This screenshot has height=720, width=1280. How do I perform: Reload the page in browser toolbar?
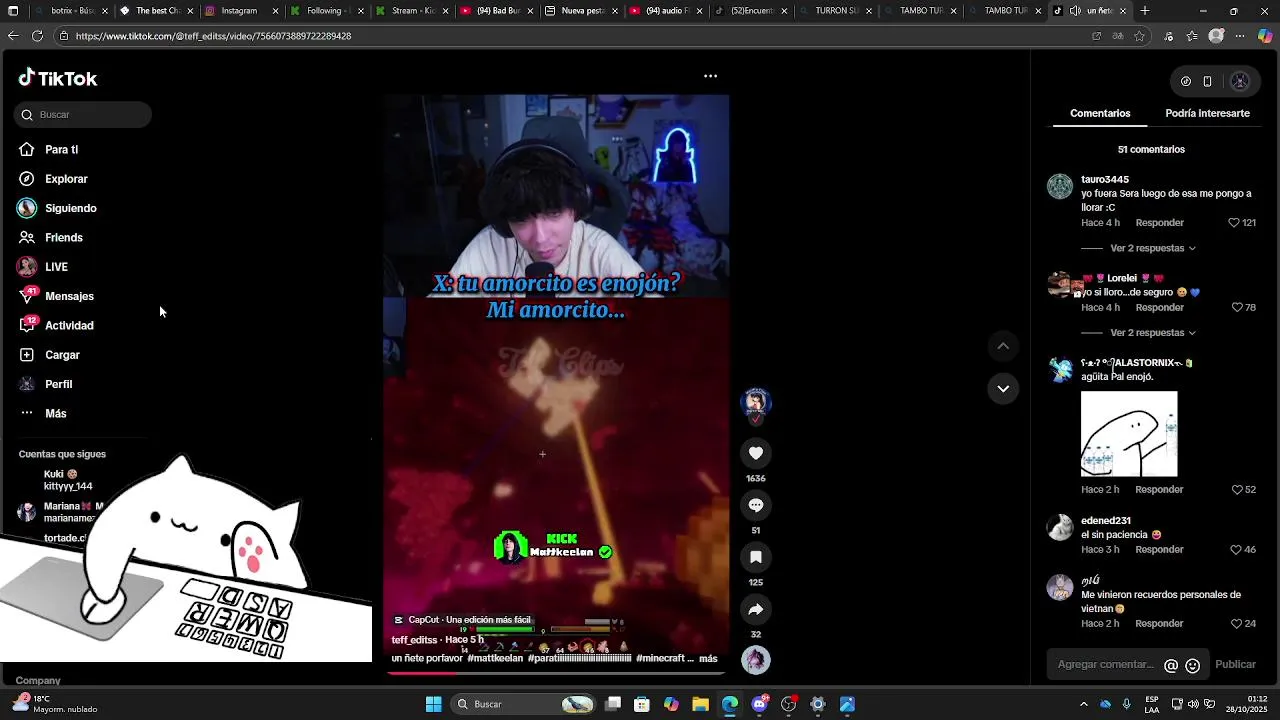coord(37,36)
